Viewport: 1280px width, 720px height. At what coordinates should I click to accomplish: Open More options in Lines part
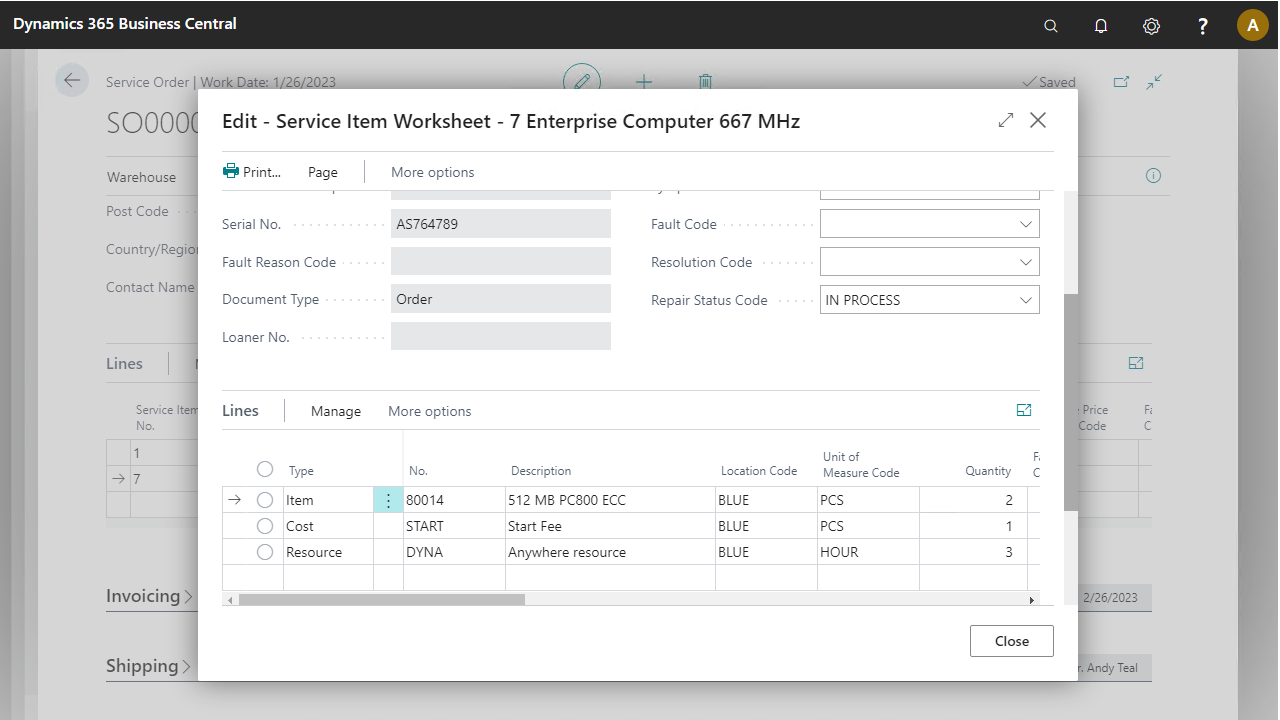(430, 411)
